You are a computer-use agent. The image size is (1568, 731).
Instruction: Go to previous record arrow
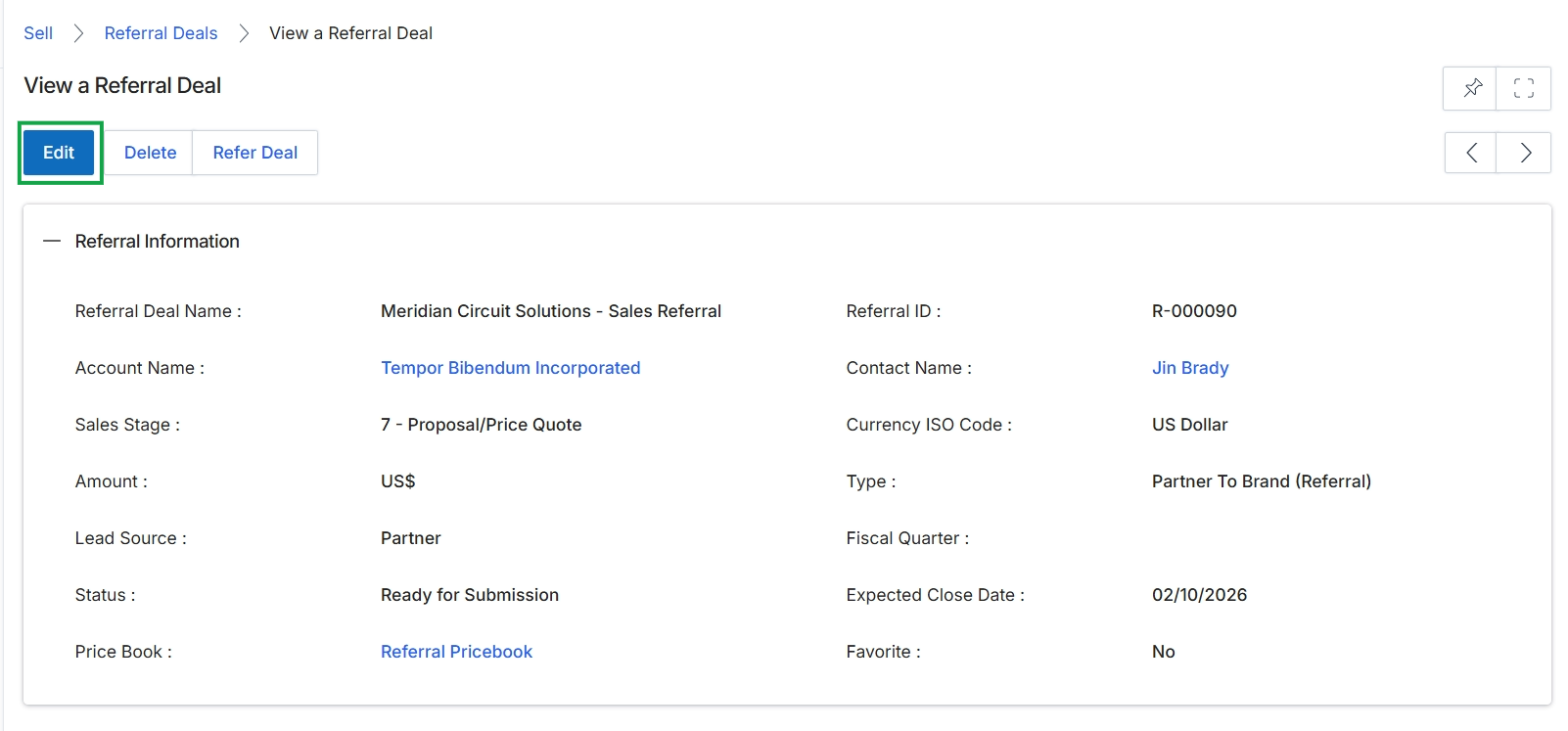point(1471,153)
